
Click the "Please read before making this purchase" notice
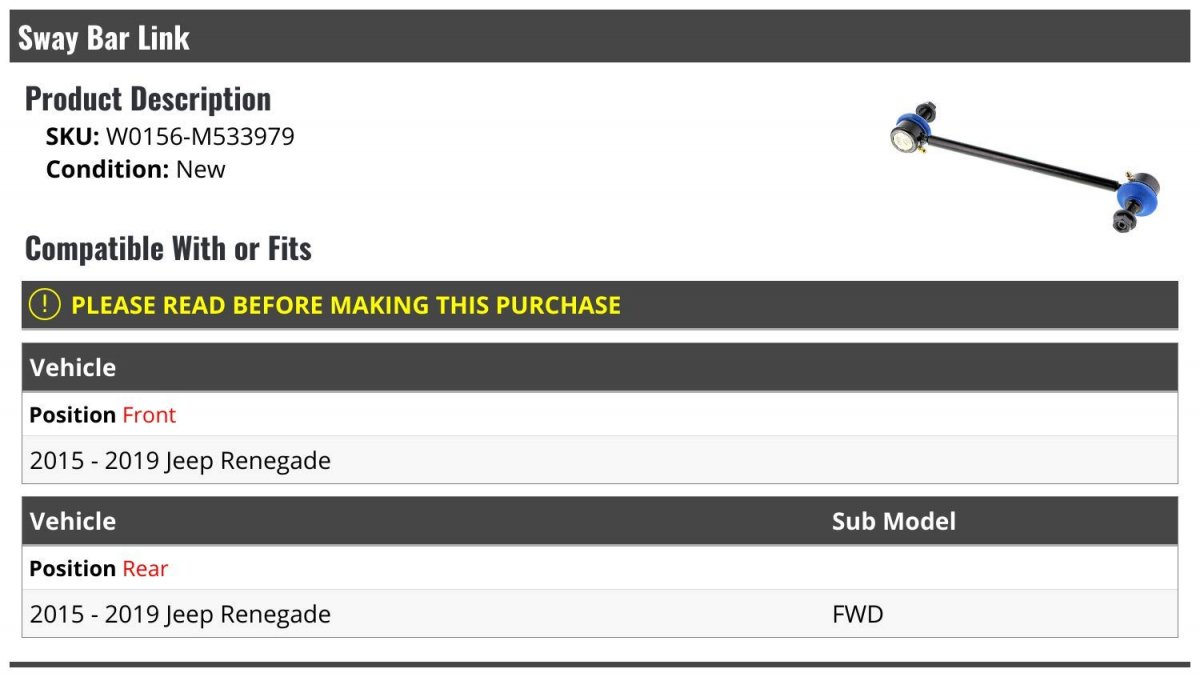coord(346,305)
